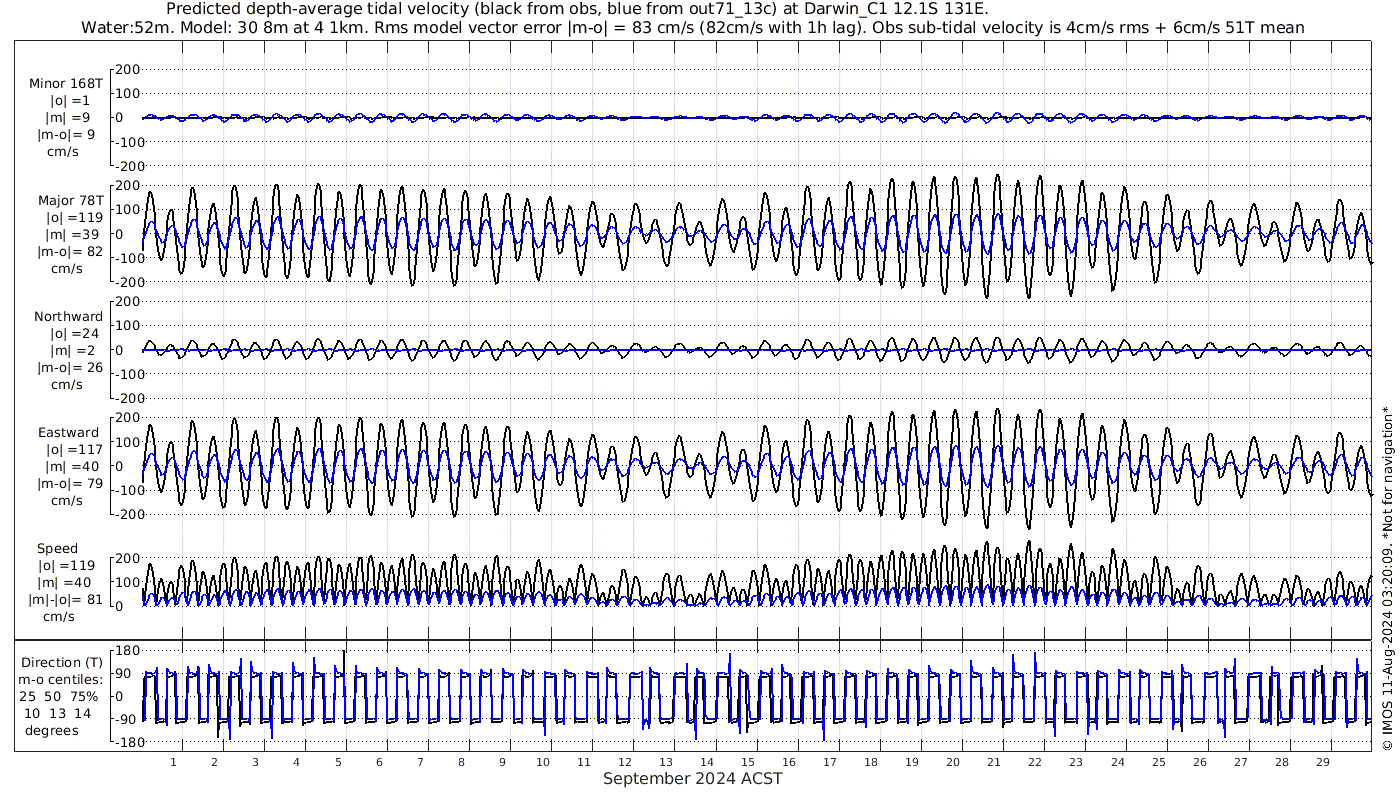Click the '|m| =9' value in Minor panel
The height and width of the screenshot is (800, 1400).
66,118
